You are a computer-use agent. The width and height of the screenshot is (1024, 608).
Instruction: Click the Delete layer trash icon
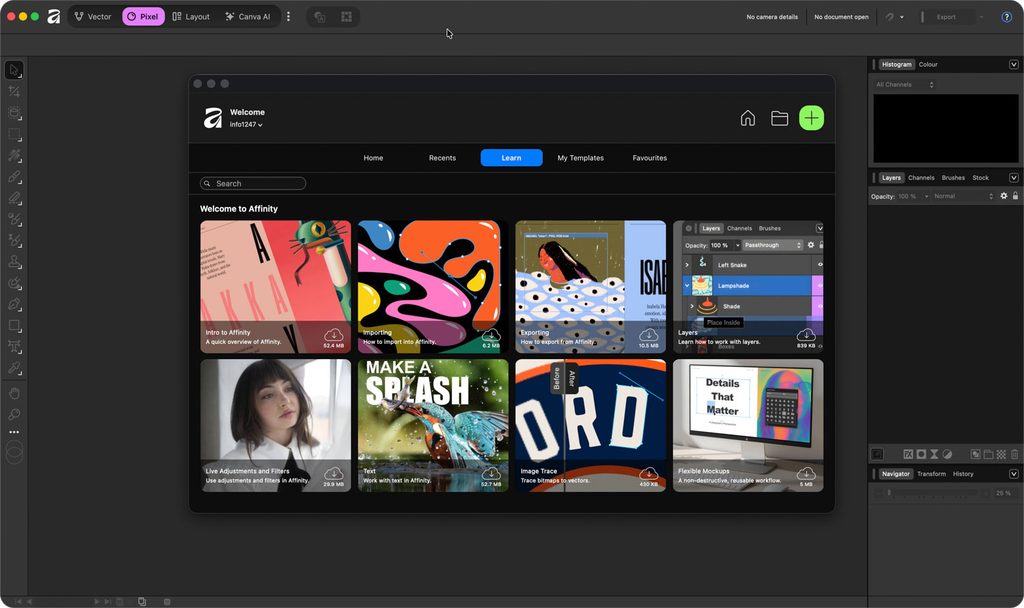[x=1014, y=455]
